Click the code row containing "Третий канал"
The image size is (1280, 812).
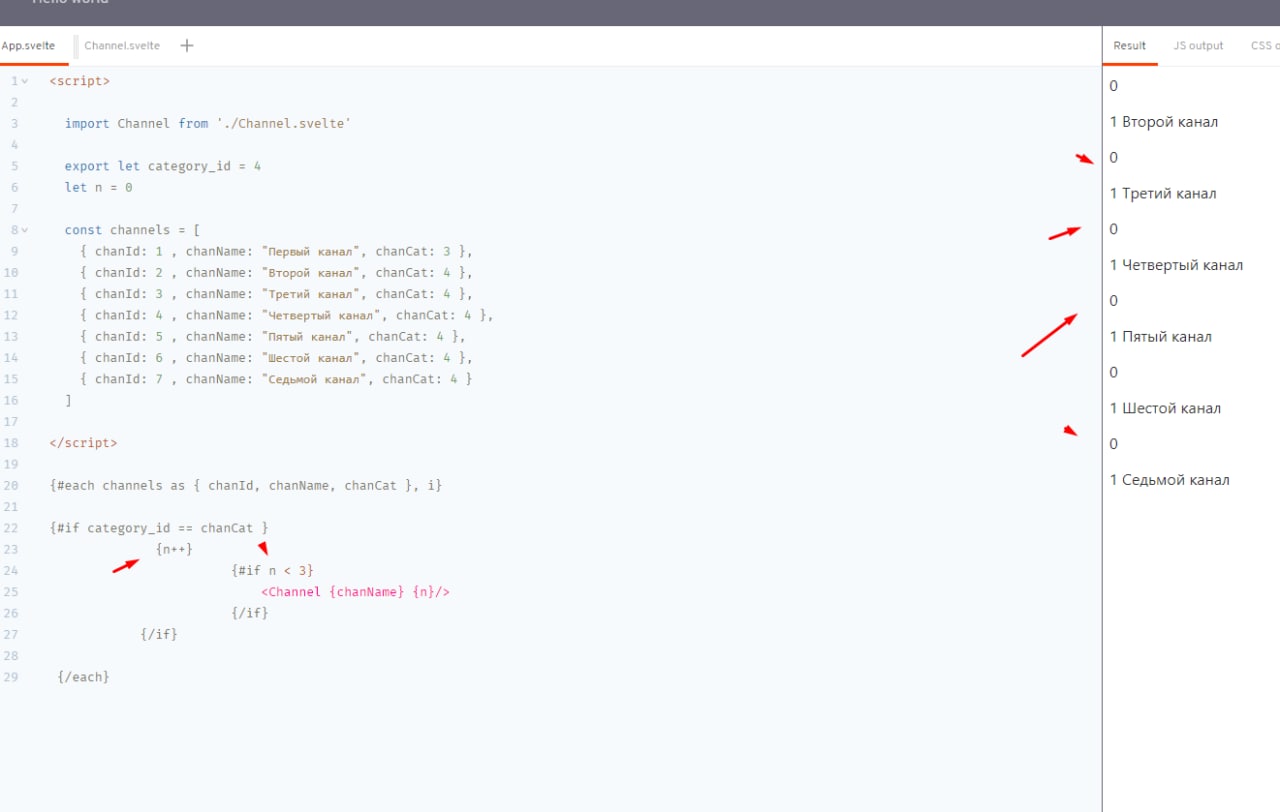point(276,294)
